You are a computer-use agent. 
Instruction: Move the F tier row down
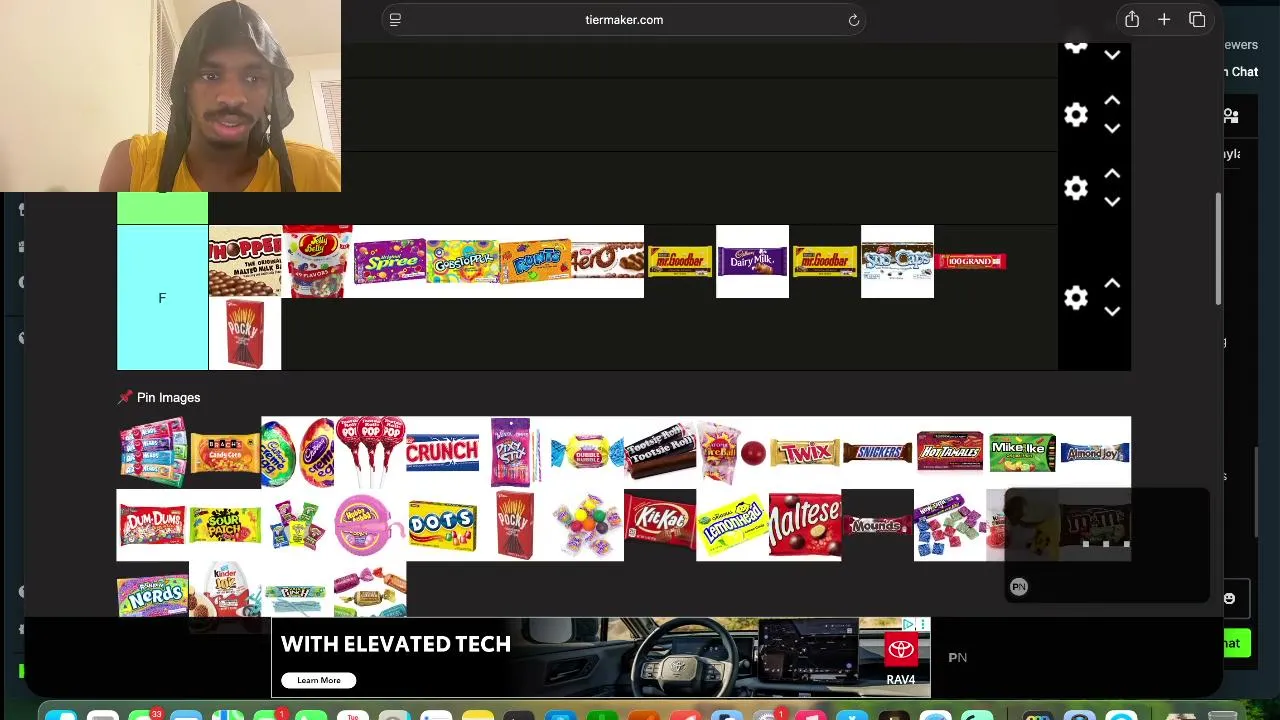[x=1112, y=312]
